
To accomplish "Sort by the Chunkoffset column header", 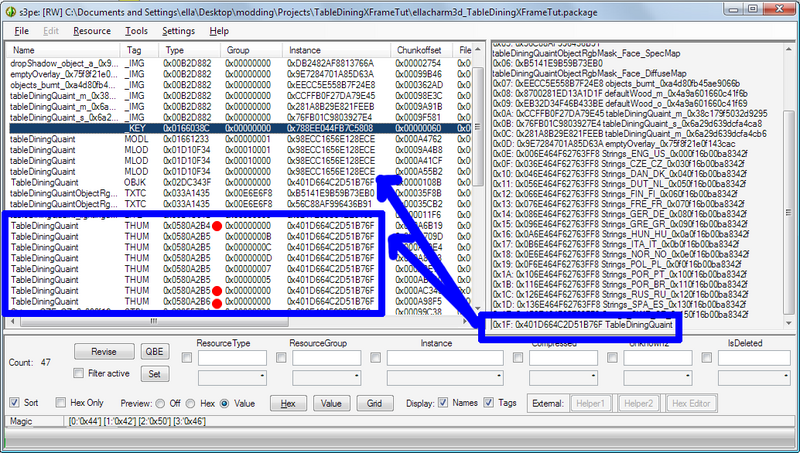I will [422, 50].
